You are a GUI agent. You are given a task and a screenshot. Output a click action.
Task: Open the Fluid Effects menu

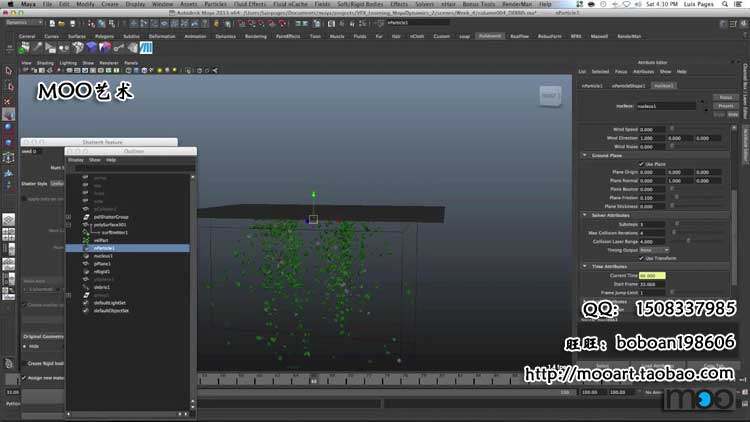(250, 4)
